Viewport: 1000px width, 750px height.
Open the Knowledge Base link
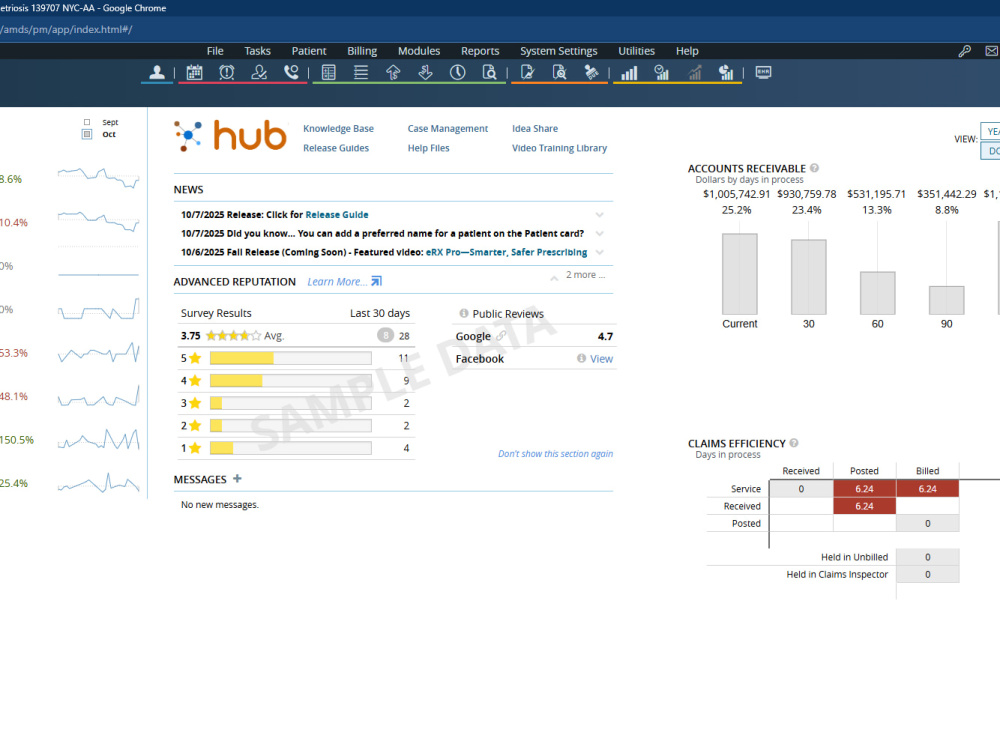click(x=339, y=128)
